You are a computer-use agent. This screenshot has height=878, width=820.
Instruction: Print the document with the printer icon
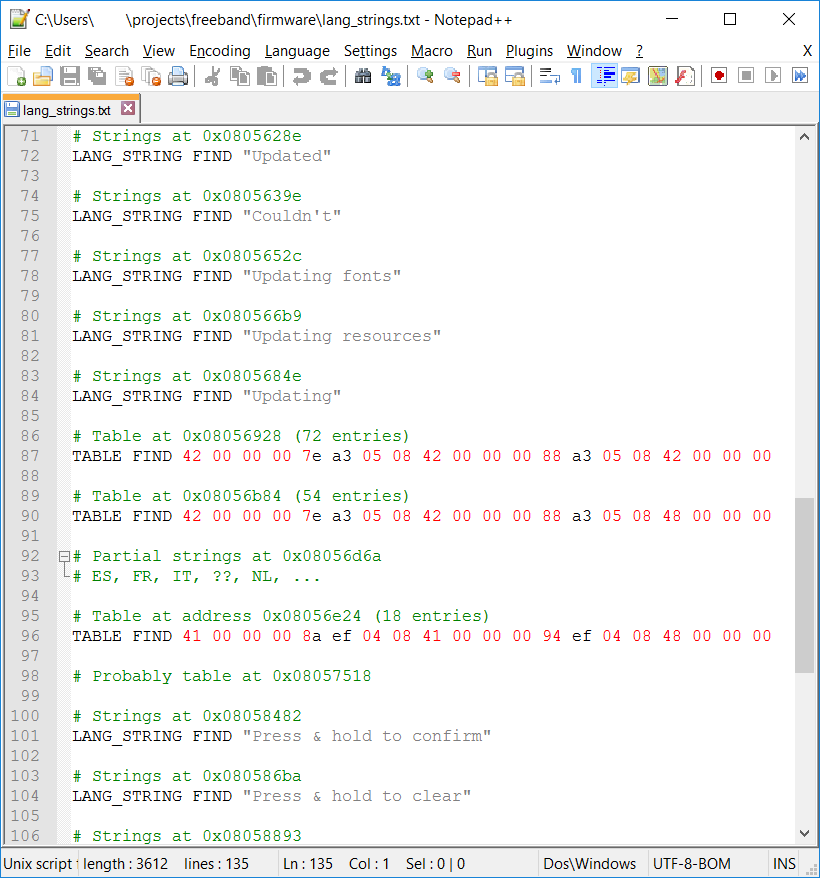click(178, 76)
